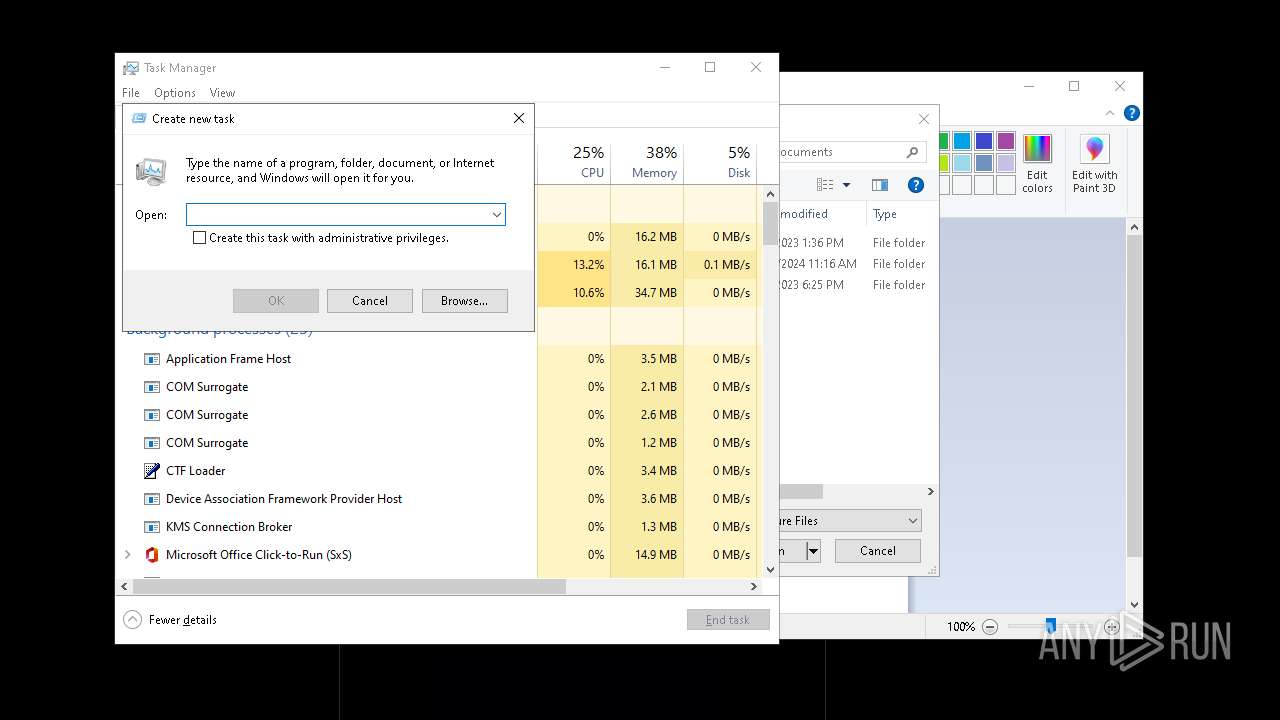Click the search magnifier in file dialog
1280x720 pixels.
[912, 152]
